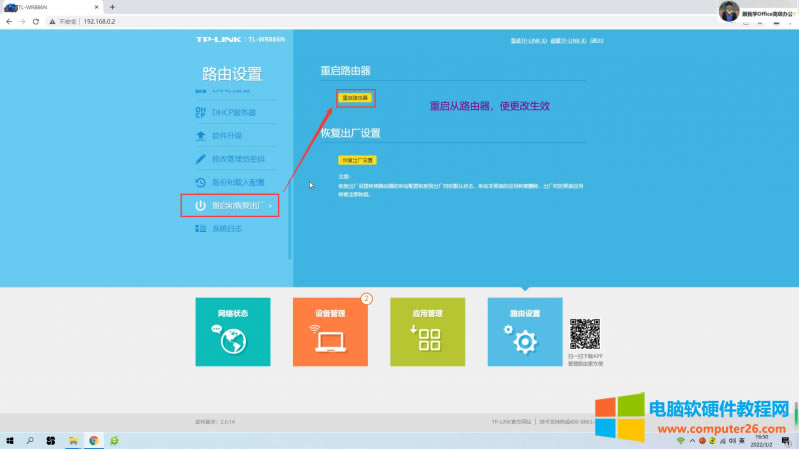Viewport: 799px width, 449px height.
Task: Click the taskbar search icon
Action: [30, 440]
